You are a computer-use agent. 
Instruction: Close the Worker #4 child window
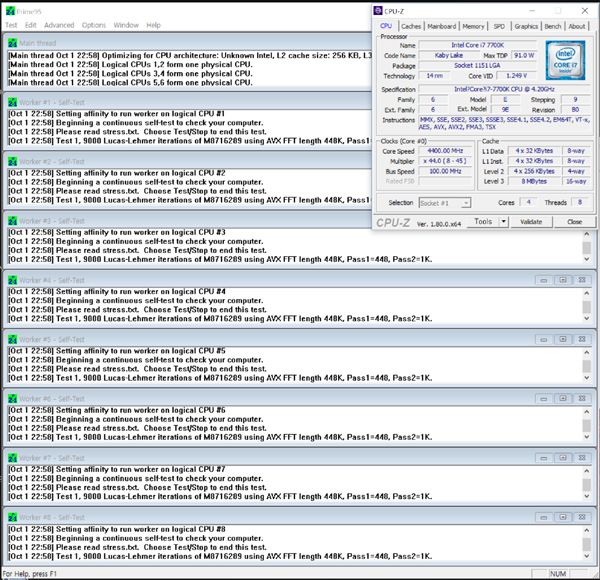(582, 280)
